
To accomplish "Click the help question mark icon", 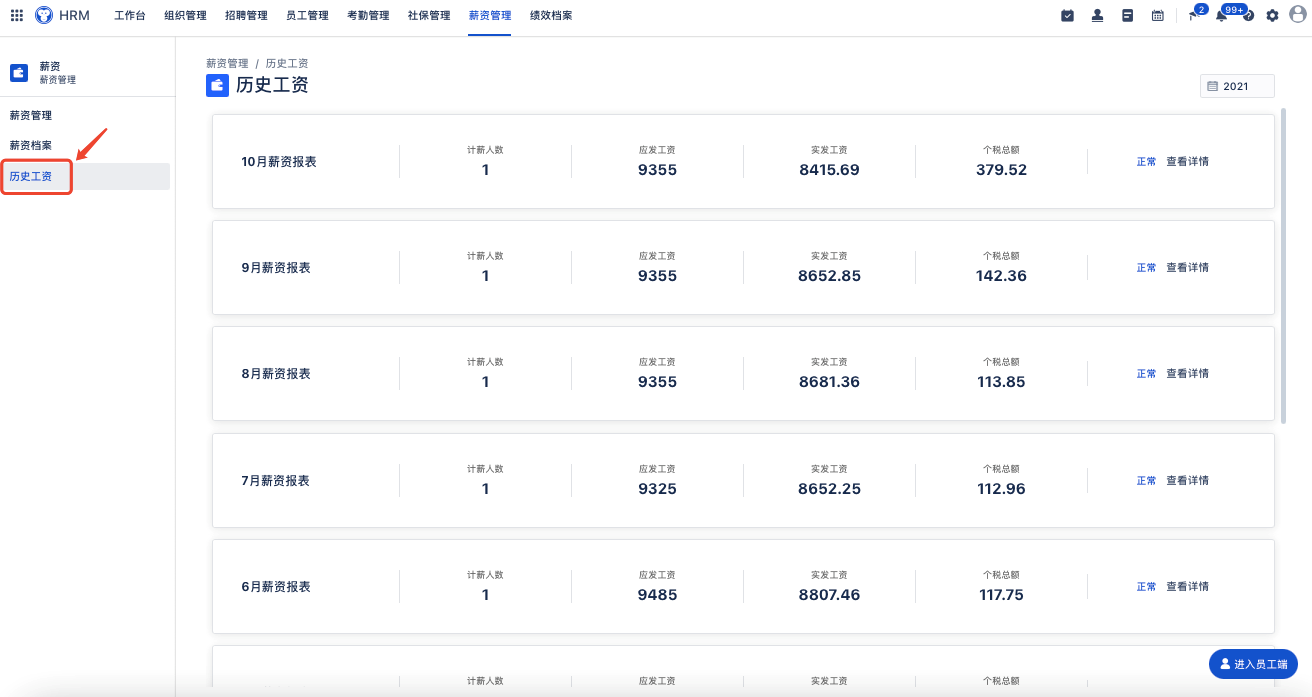I will [1248, 16].
